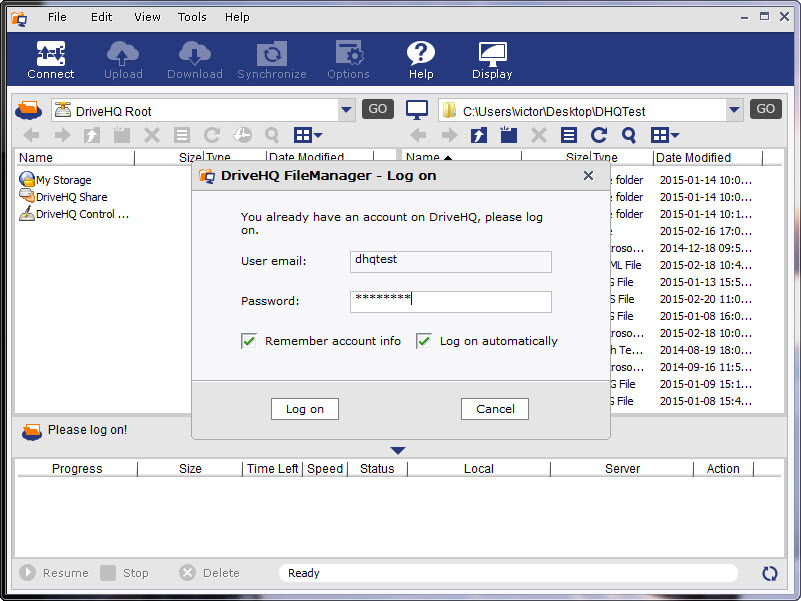The width and height of the screenshot is (801, 601).
Task: Click the Connect icon in the toolbar
Action: click(50, 60)
